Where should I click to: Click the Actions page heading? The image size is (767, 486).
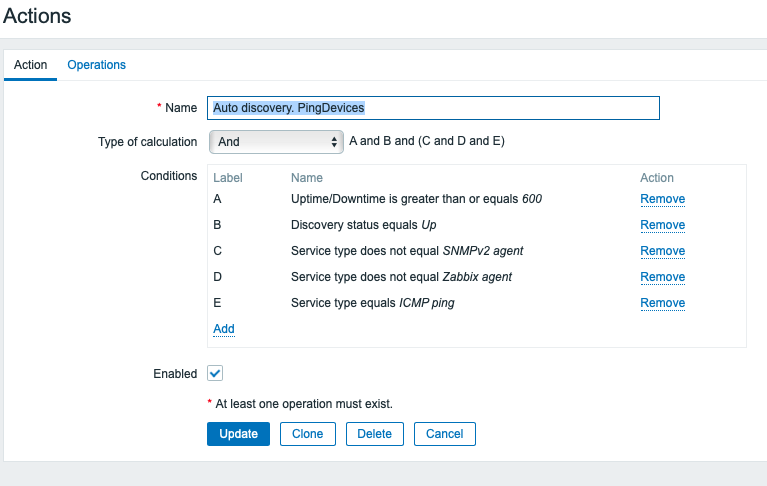pyautogui.click(x=37, y=16)
